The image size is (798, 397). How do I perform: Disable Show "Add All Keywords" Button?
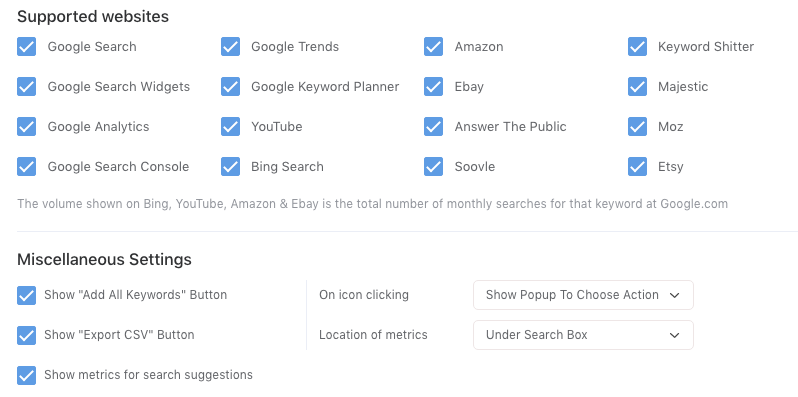(x=26, y=295)
